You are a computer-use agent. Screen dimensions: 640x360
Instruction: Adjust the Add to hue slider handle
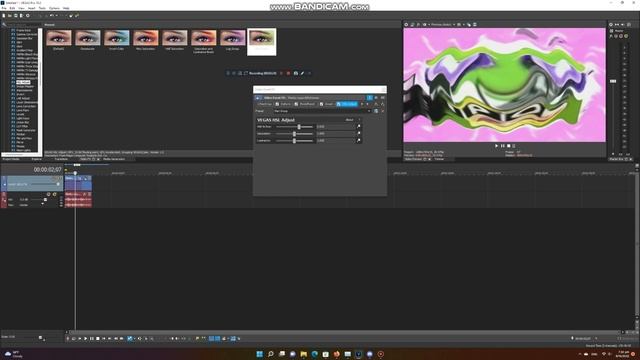point(299,127)
